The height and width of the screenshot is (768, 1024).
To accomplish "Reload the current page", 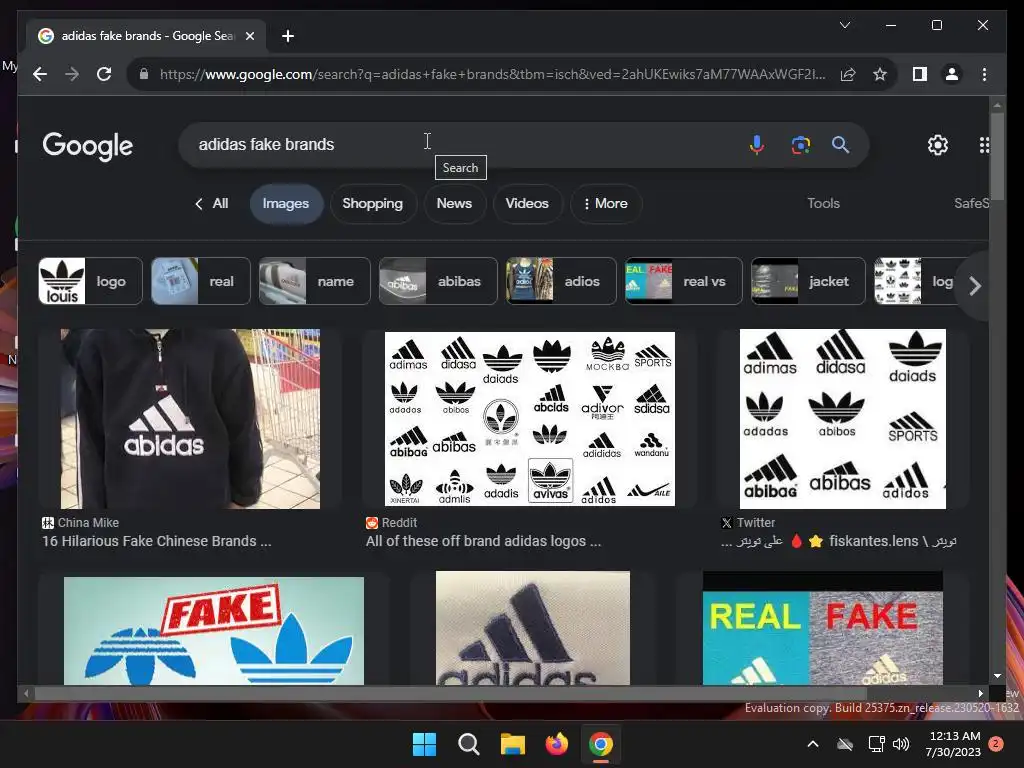I will click(x=104, y=74).
